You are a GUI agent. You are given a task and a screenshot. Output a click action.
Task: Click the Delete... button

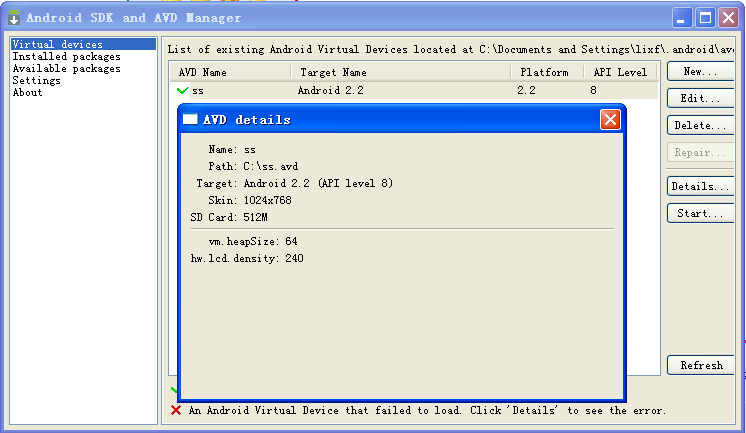tap(700, 126)
